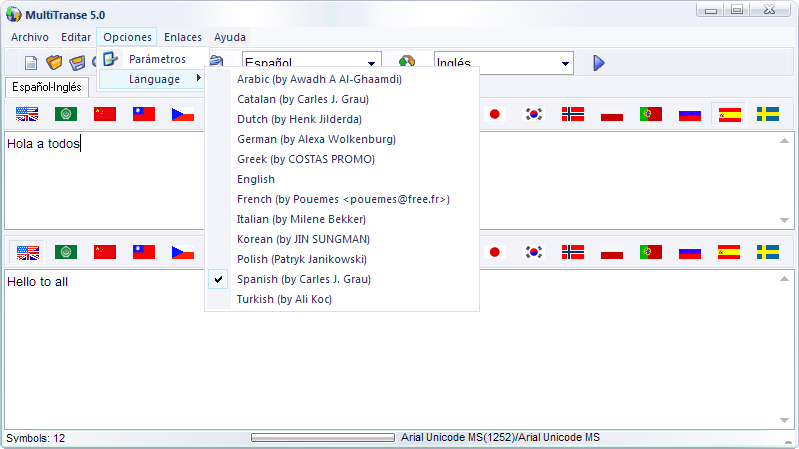This screenshot has height=449, width=799.
Task: Open the Ayuda menu
Action: pos(230,37)
